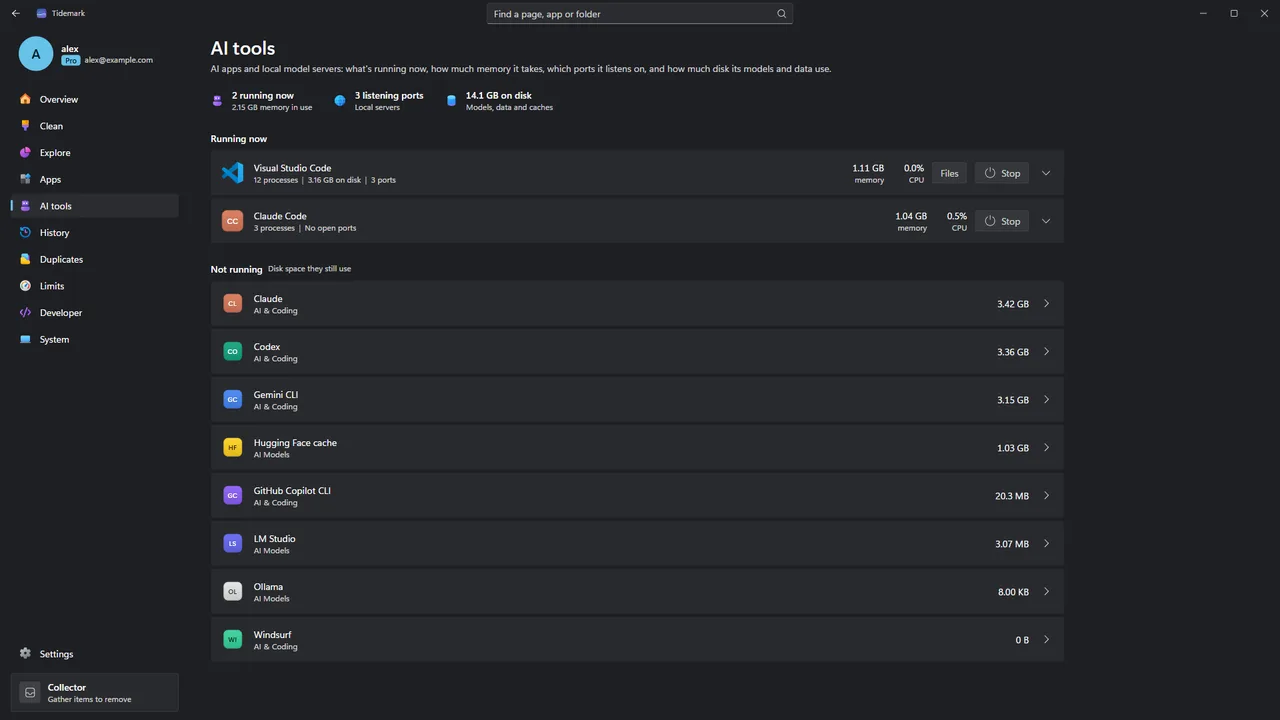The image size is (1280, 720).
Task: Focus the Find a page search box
Action: click(x=640, y=14)
